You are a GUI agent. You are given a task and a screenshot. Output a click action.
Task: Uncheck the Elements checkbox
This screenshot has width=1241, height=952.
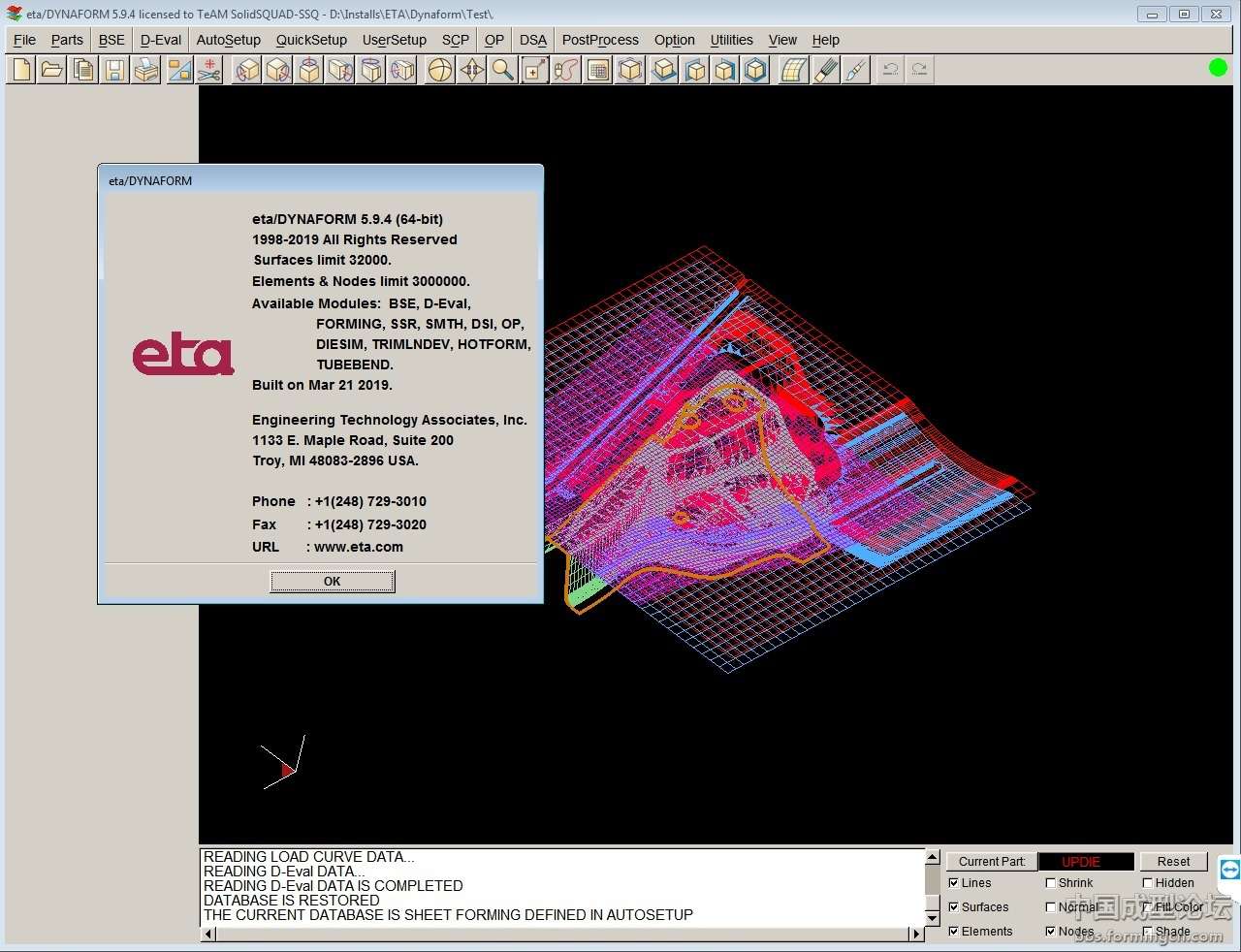click(x=954, y=932)
